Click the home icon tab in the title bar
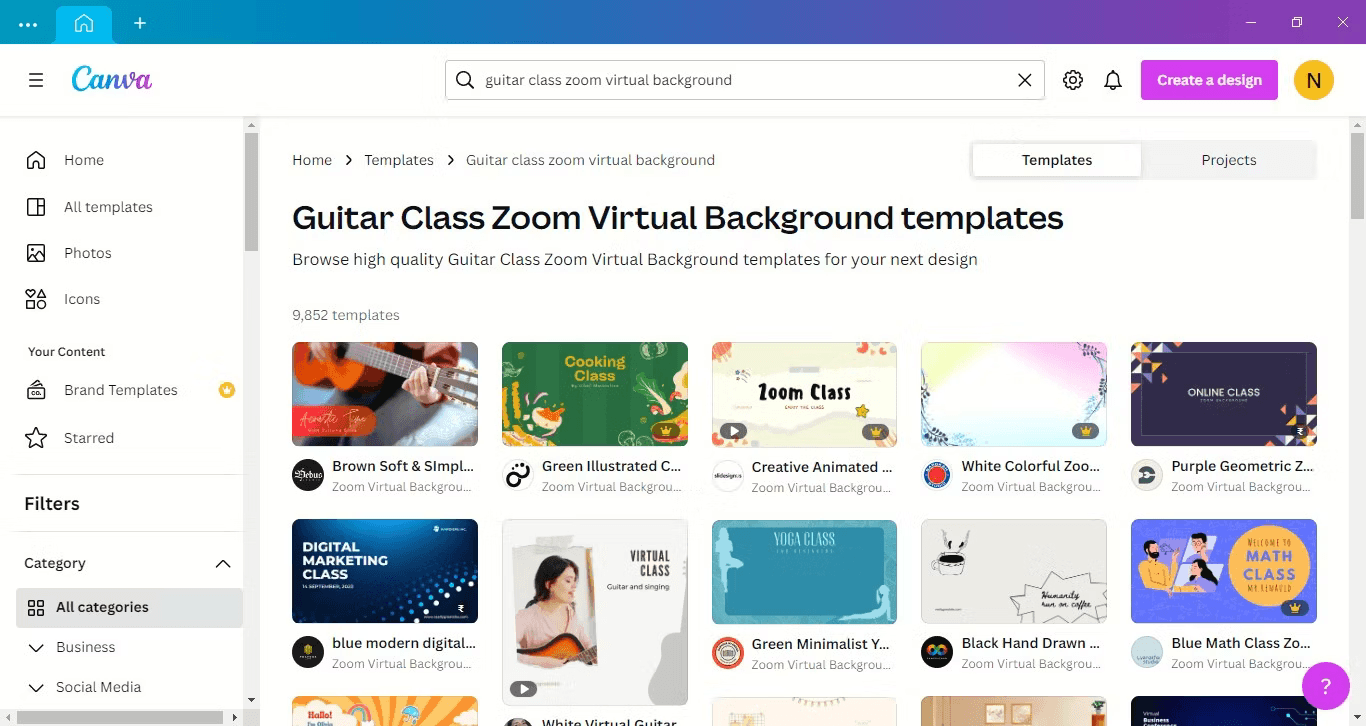 coord(84,23)
